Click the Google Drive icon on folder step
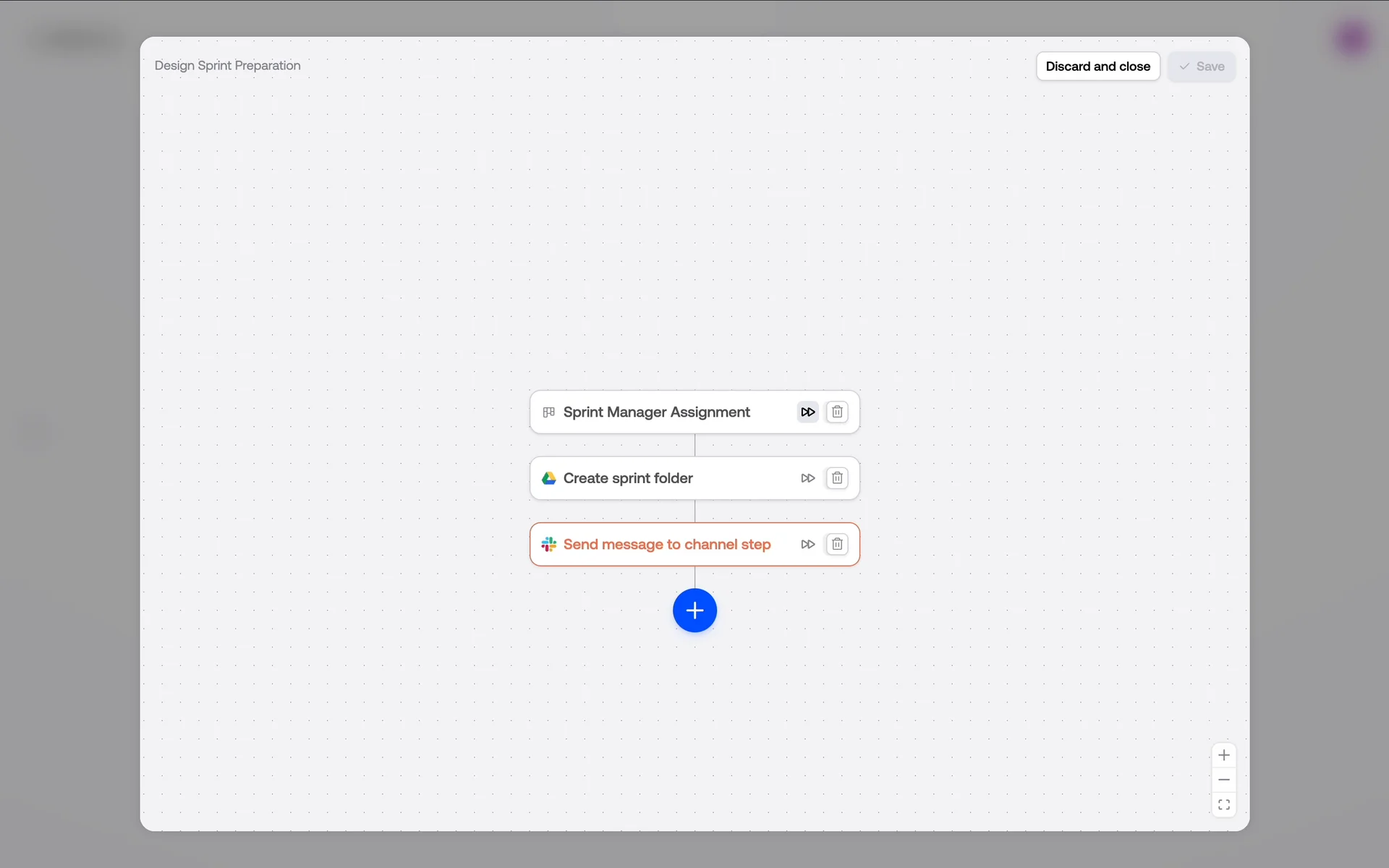Image resolution: width=1389 pixels, height=868 pixels. tap(549, 478)
